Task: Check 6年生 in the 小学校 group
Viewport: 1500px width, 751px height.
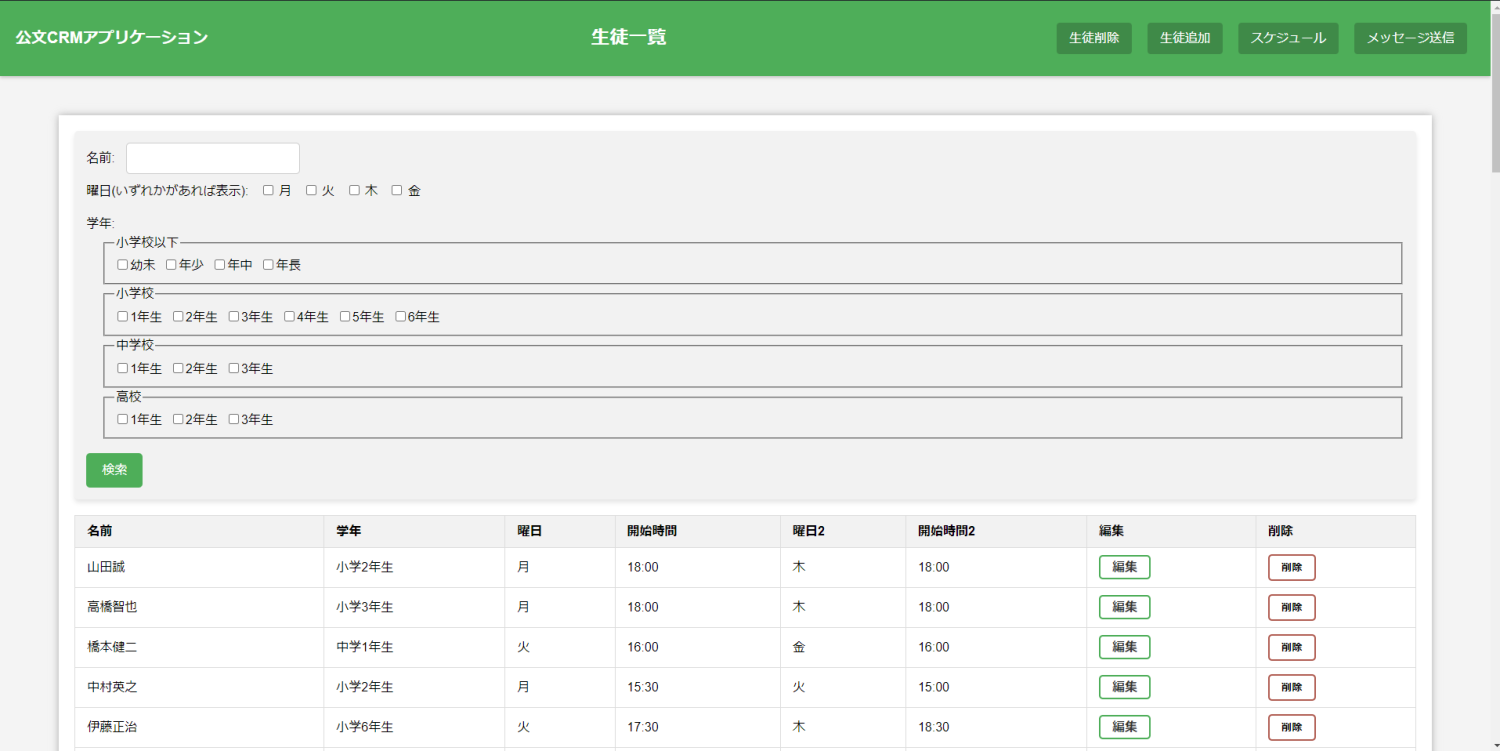Action: [401, 317]
